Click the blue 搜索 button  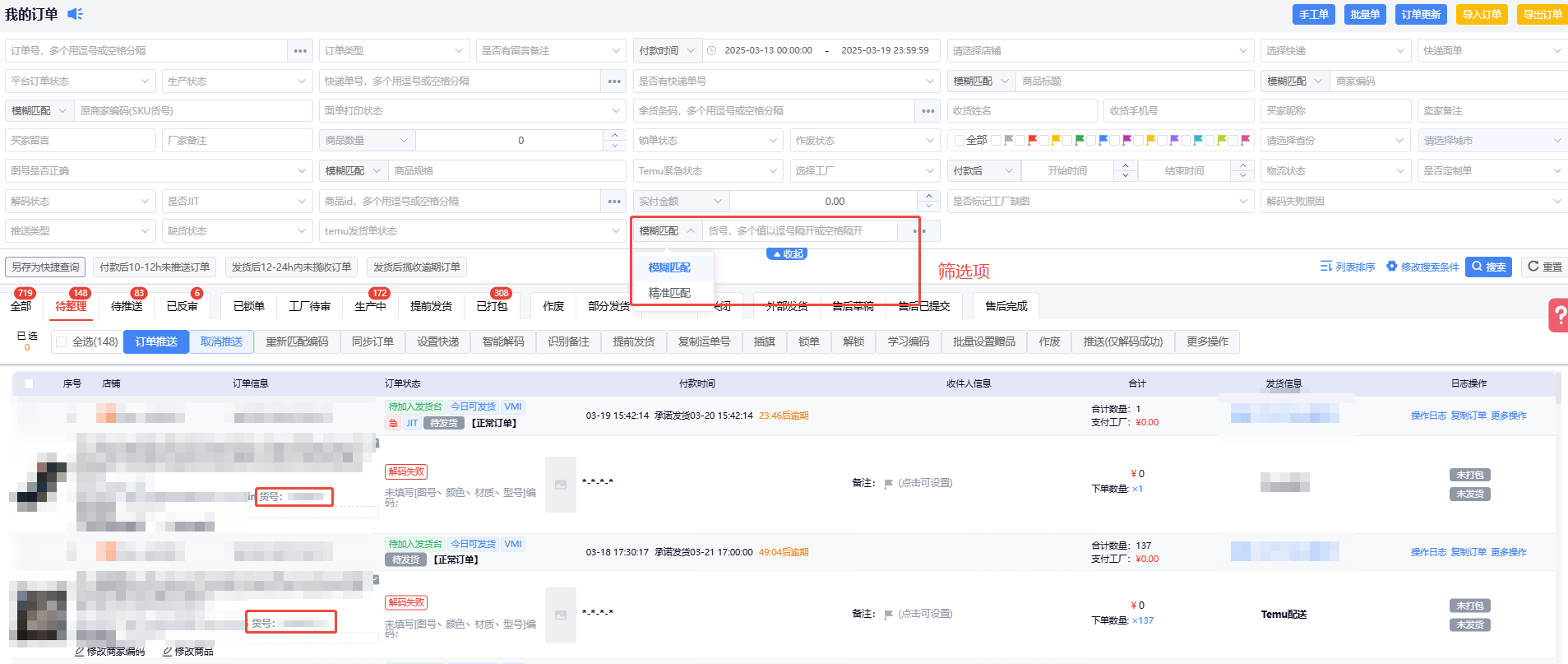coord(1488,267)
